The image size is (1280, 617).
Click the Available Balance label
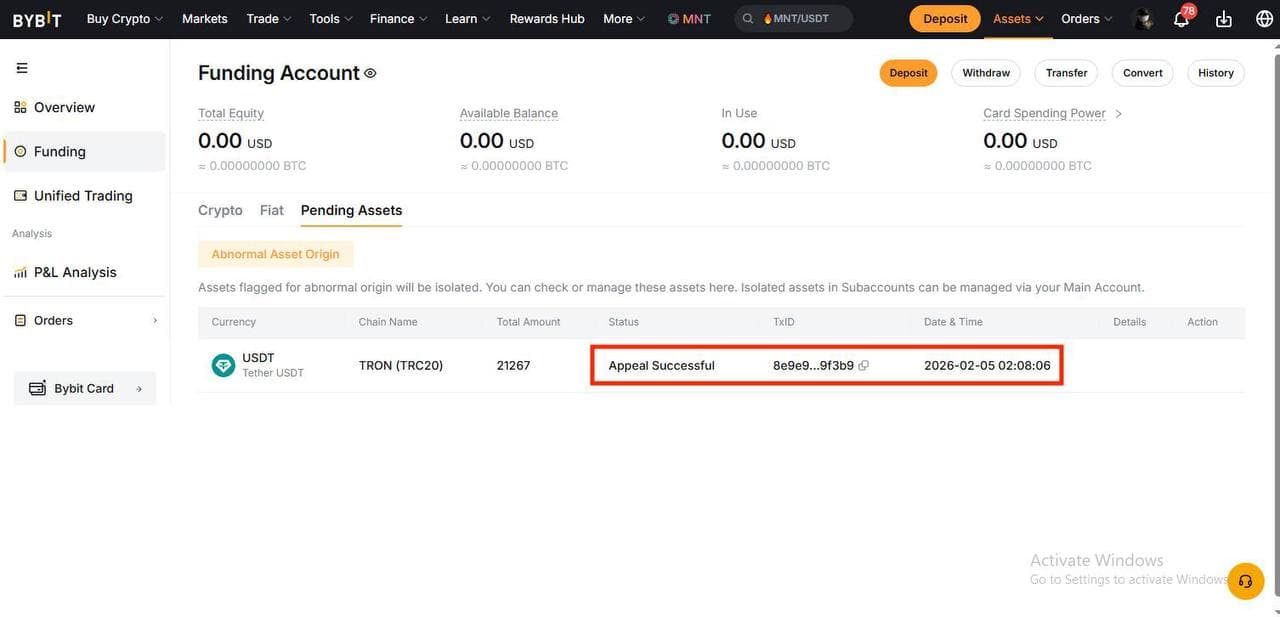pos(509,113)
